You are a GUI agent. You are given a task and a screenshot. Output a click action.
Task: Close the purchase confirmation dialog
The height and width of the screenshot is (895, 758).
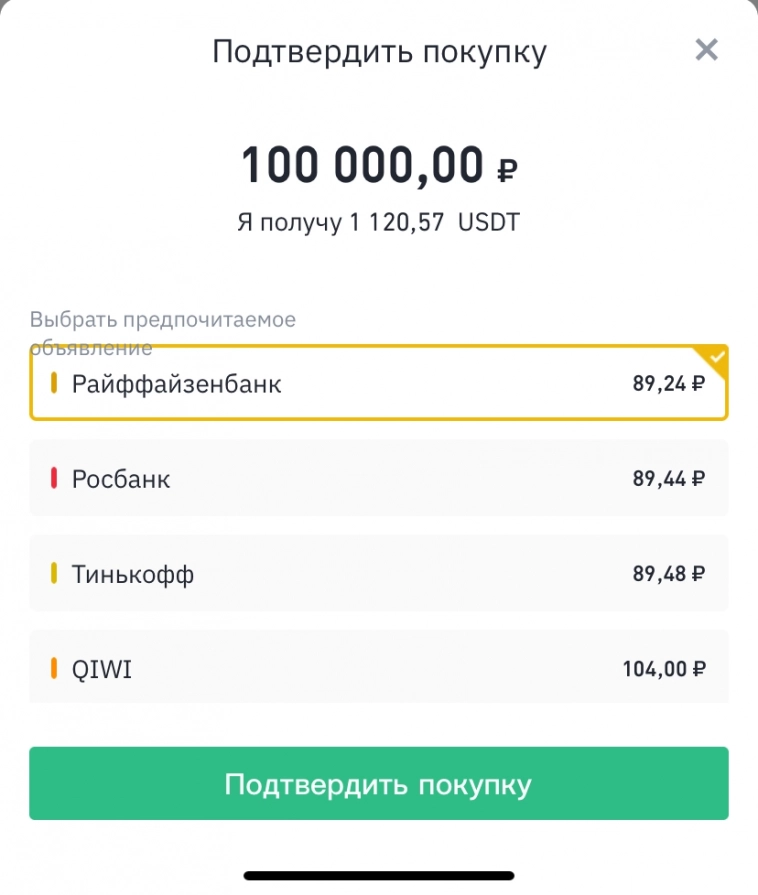click(706, 50)
